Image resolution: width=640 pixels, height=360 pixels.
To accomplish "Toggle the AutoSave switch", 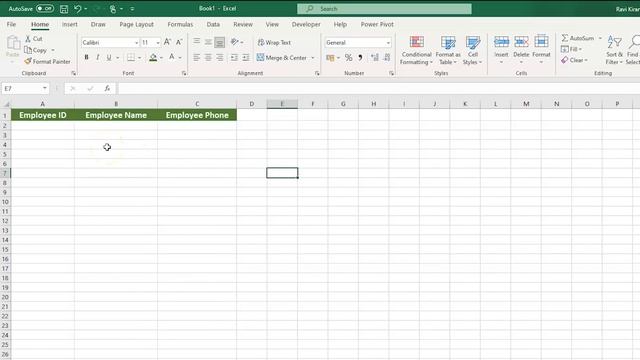I will [45, 9].
